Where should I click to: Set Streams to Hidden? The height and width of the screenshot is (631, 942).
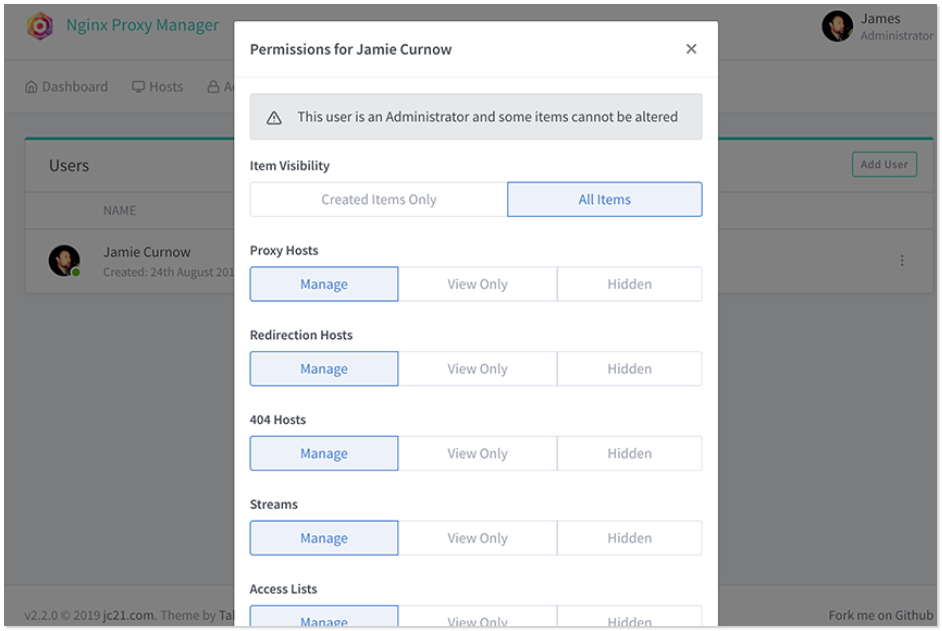click(x=629, y=538)
